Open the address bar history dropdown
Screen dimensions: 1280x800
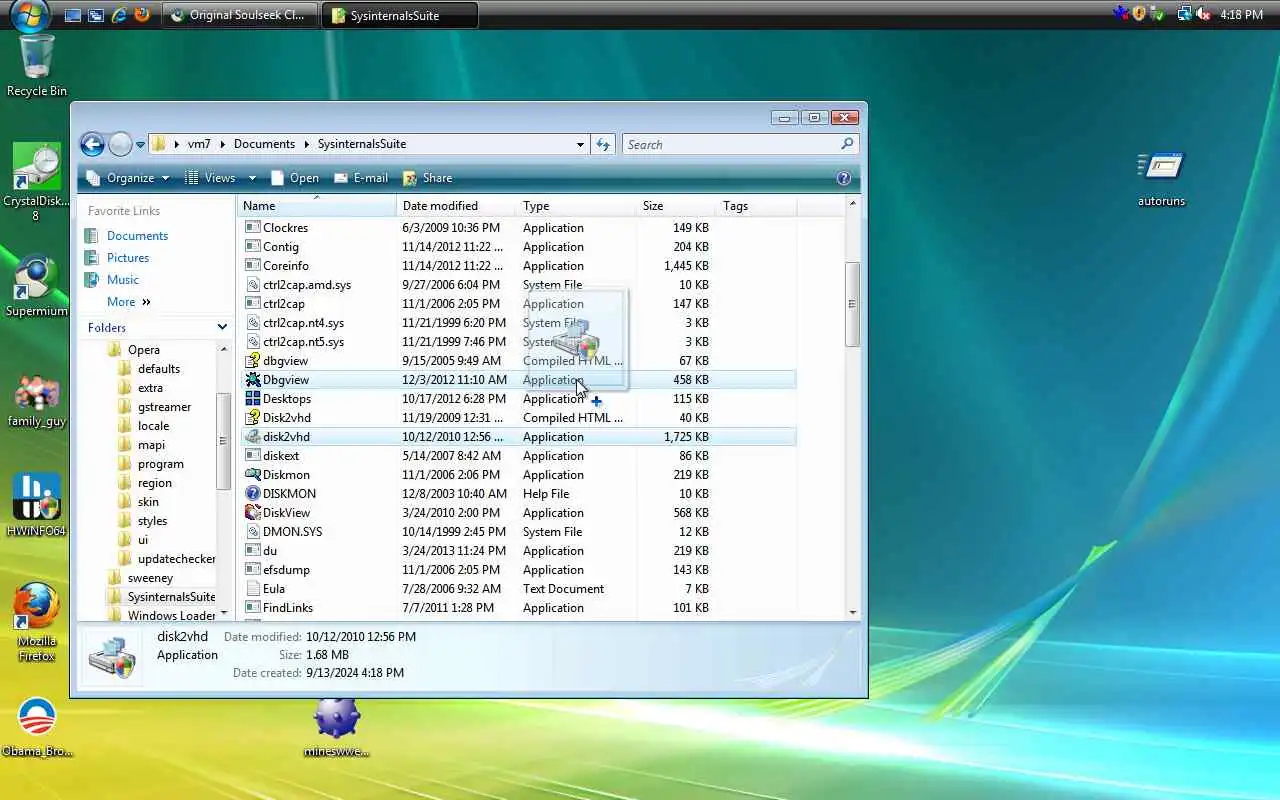click(580, 144)
